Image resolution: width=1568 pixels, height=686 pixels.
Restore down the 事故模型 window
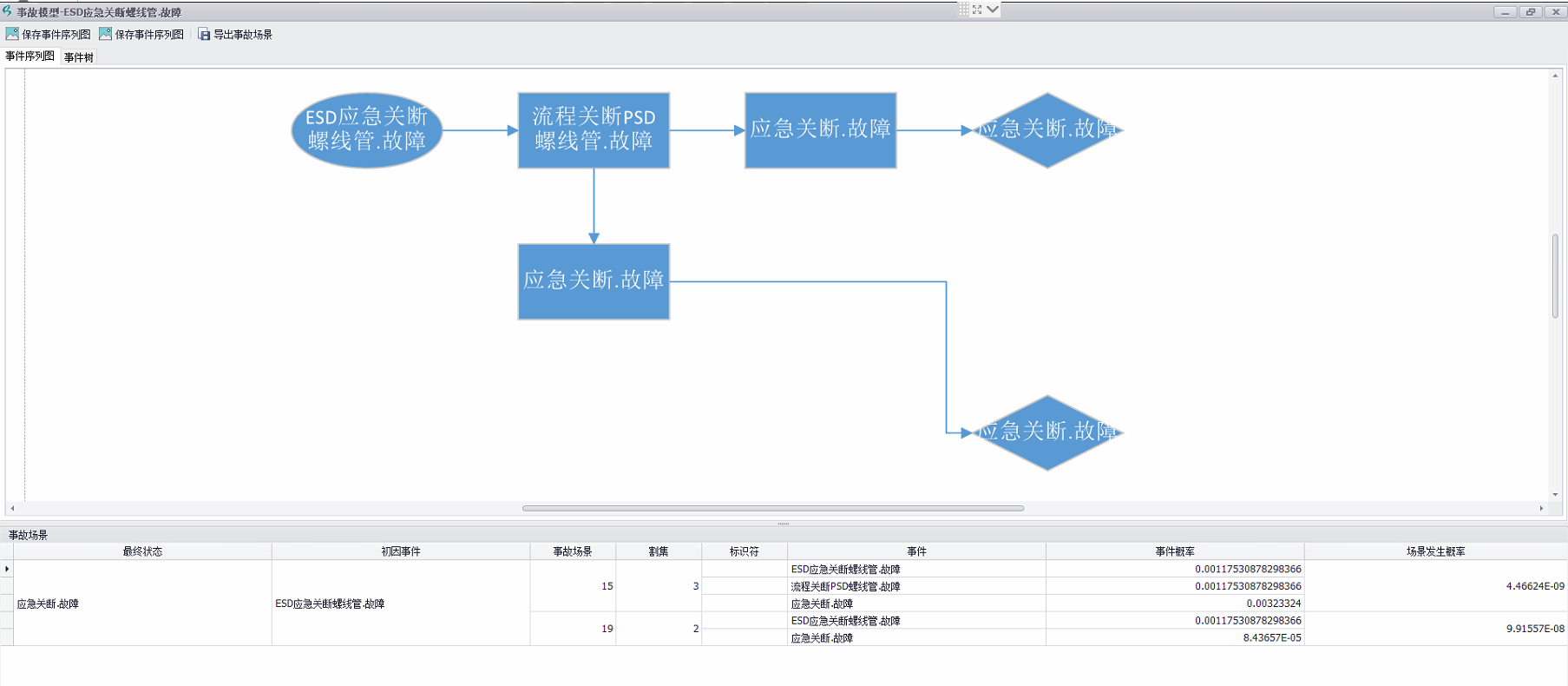click(1531, 11)
